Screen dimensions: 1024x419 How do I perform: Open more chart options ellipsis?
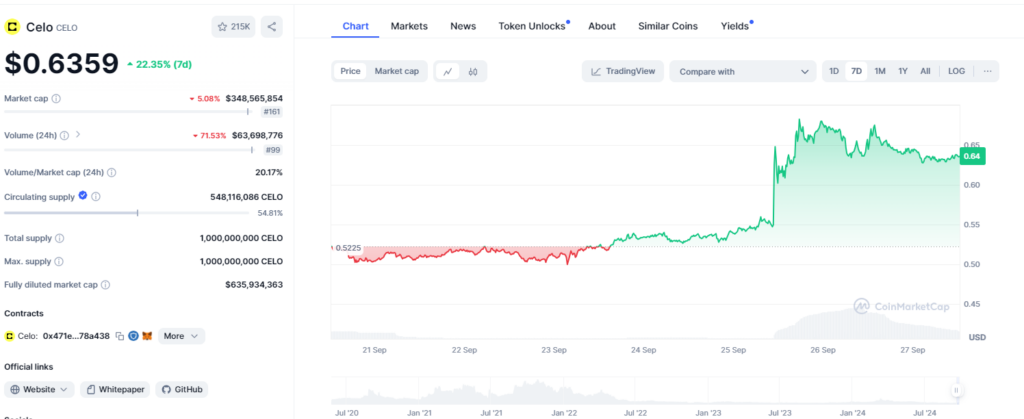(987, 71)
